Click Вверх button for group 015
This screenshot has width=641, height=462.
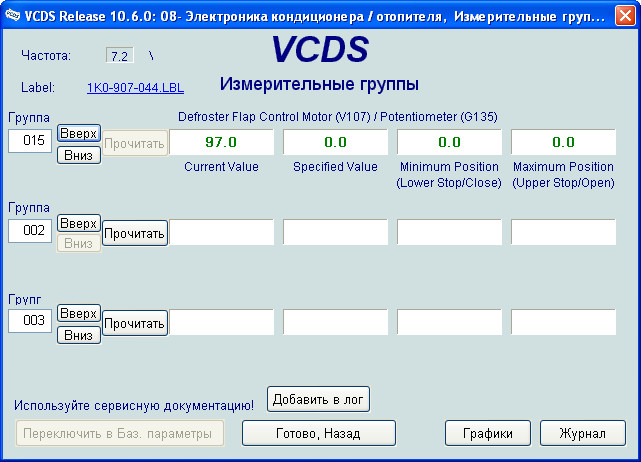79,134
